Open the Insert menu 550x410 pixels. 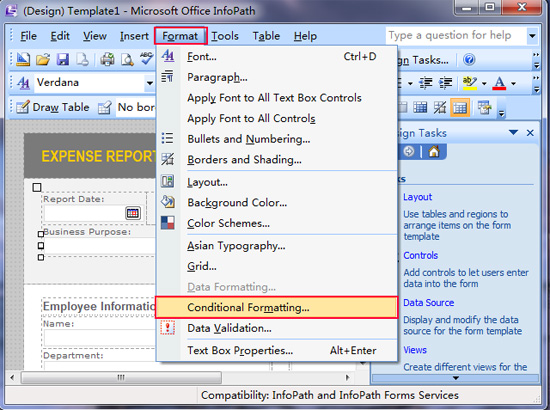tap(134, 36)
